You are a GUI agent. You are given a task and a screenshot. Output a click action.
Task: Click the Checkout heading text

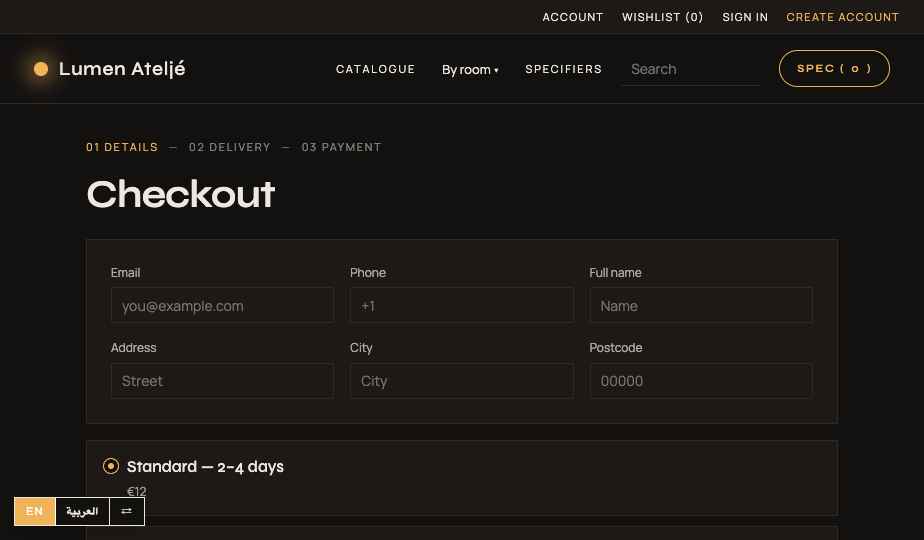tap(181, 194)
